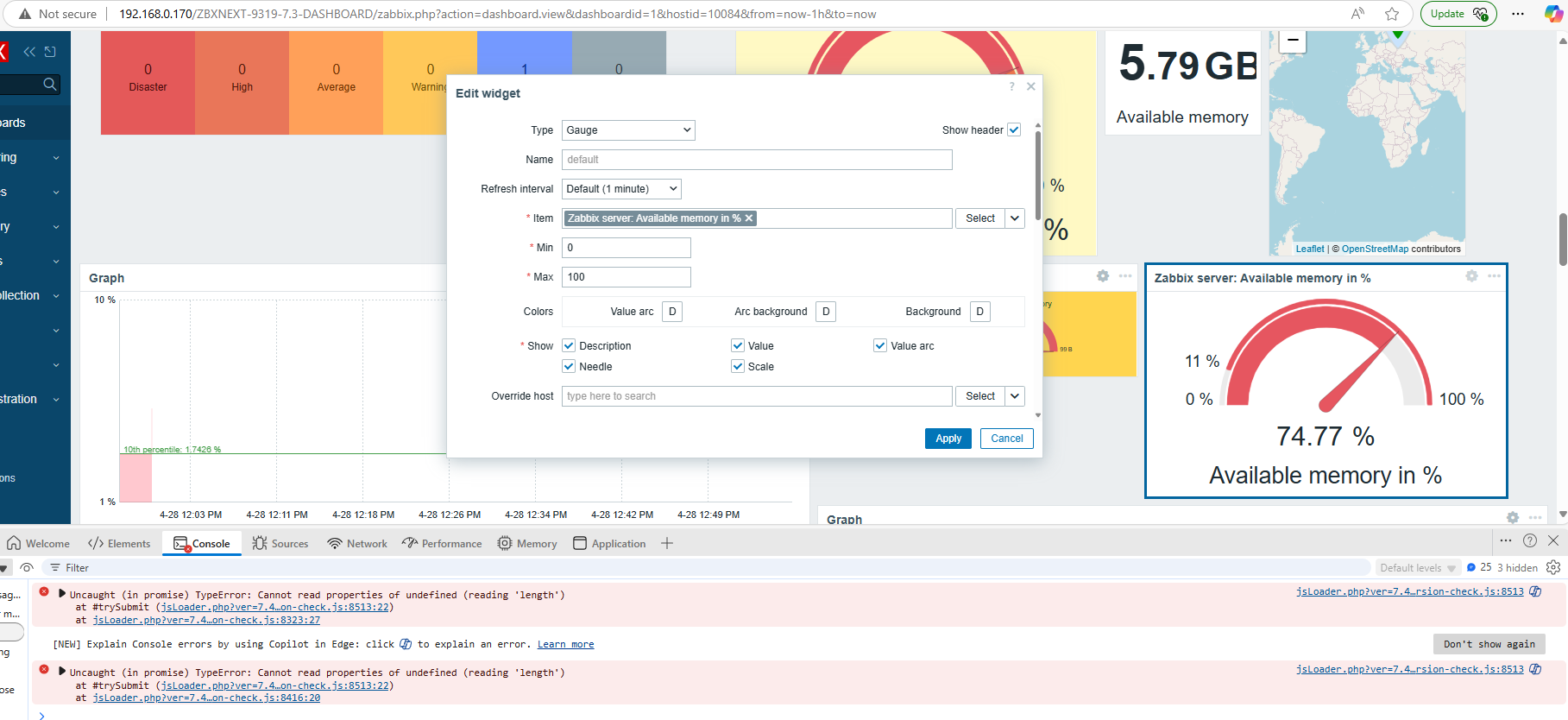Image resolution: width=1568 pixels, height=720 pixels.
Task: Open the Refresh interval dropdown
Action: point(621,189)
